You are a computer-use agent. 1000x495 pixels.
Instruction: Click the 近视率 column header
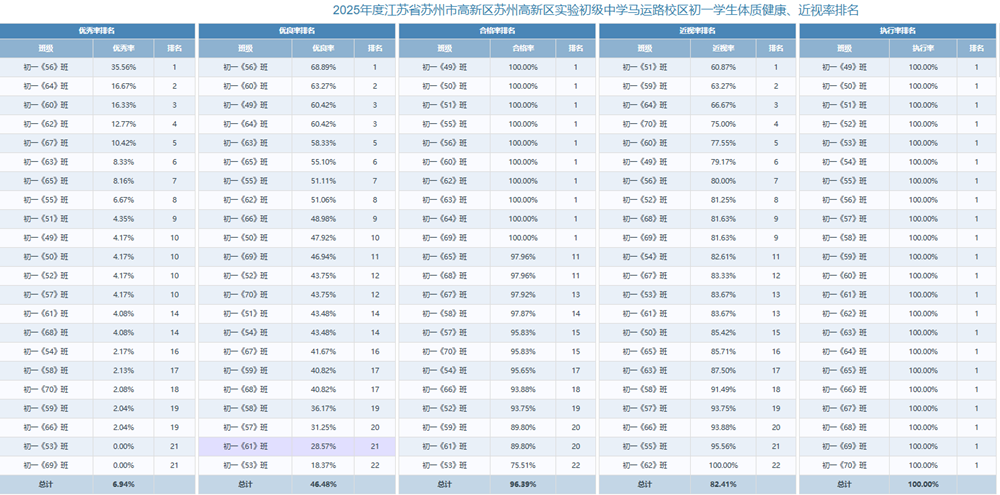(x=723, y=48)
